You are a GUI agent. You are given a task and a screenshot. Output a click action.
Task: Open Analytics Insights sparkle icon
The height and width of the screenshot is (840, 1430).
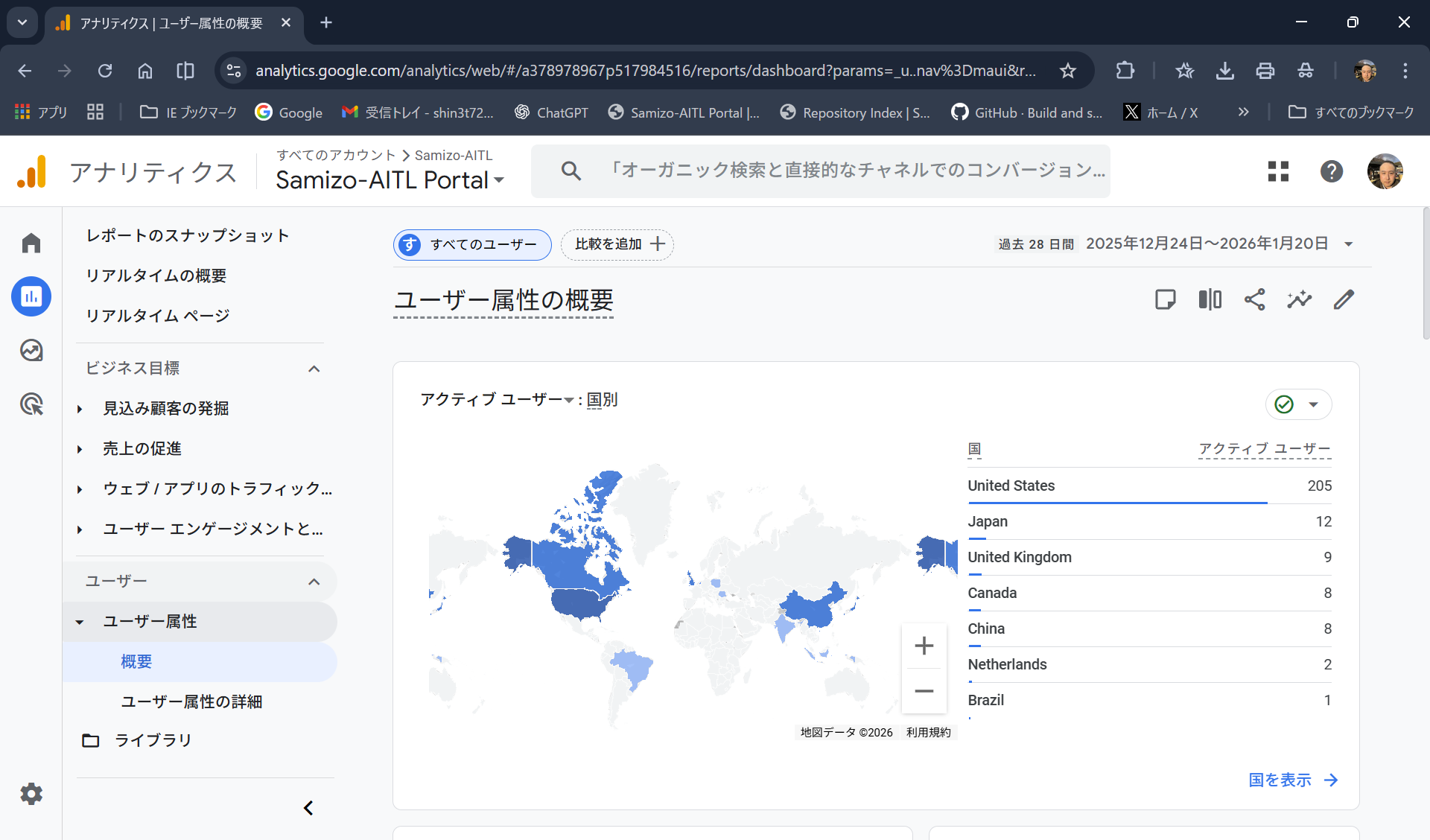click(x=1299, y=299)
